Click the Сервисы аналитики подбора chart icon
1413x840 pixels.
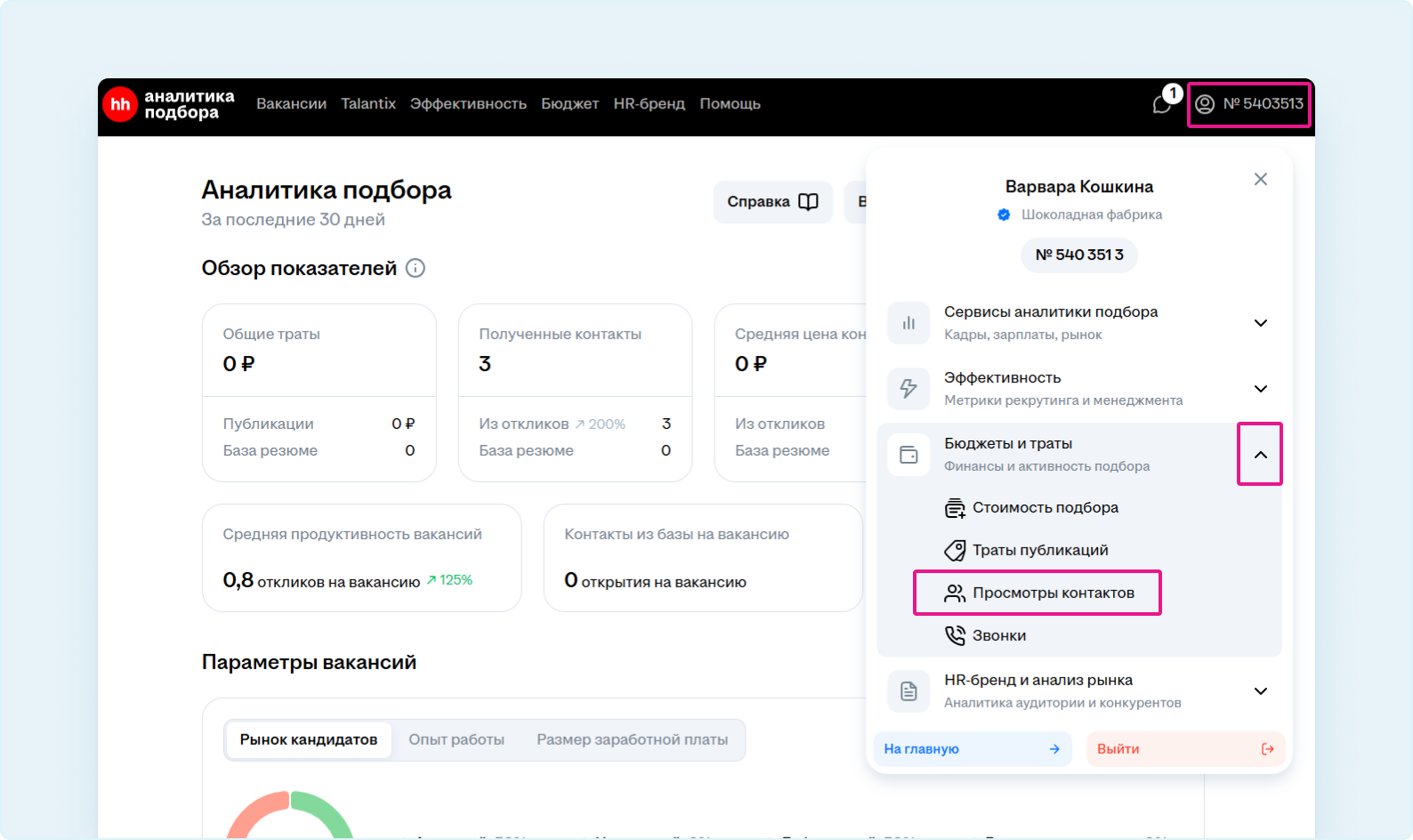[908, 323]
